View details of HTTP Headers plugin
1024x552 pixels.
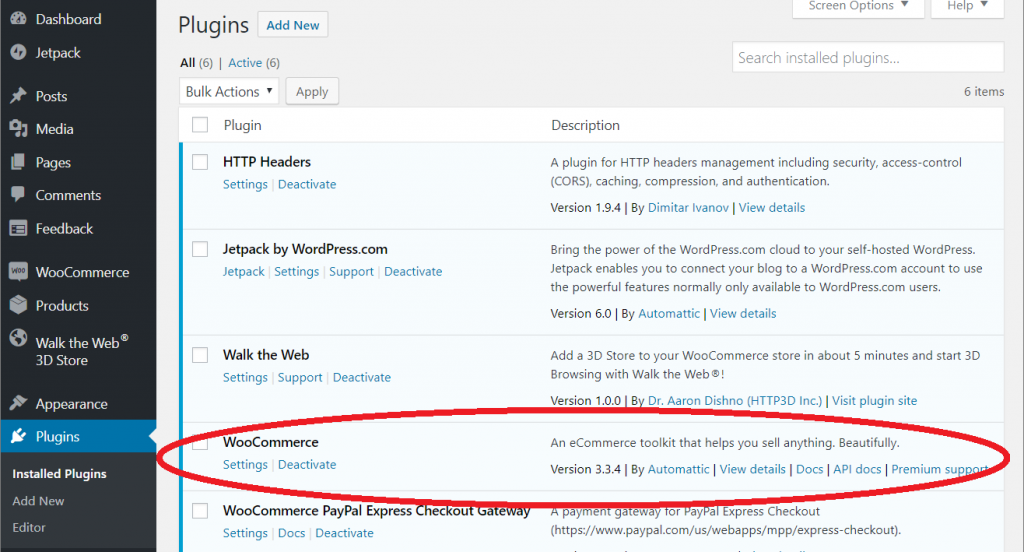click(772, 208)
